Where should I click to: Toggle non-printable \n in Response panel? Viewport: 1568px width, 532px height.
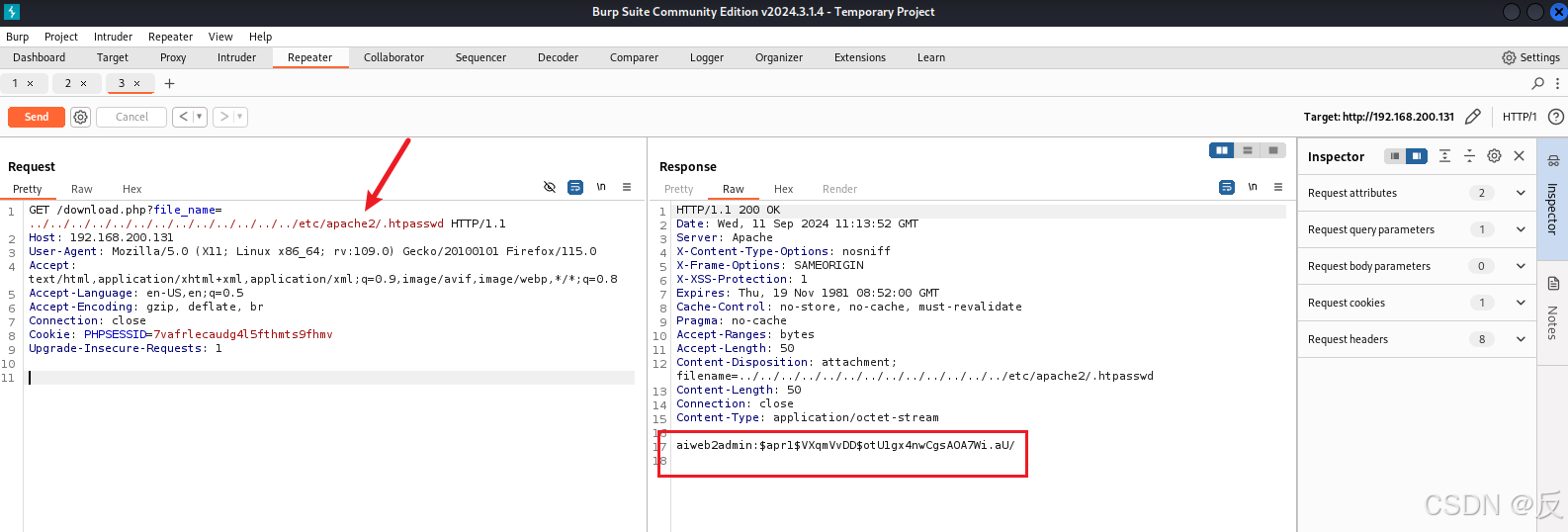point(1253,187)
